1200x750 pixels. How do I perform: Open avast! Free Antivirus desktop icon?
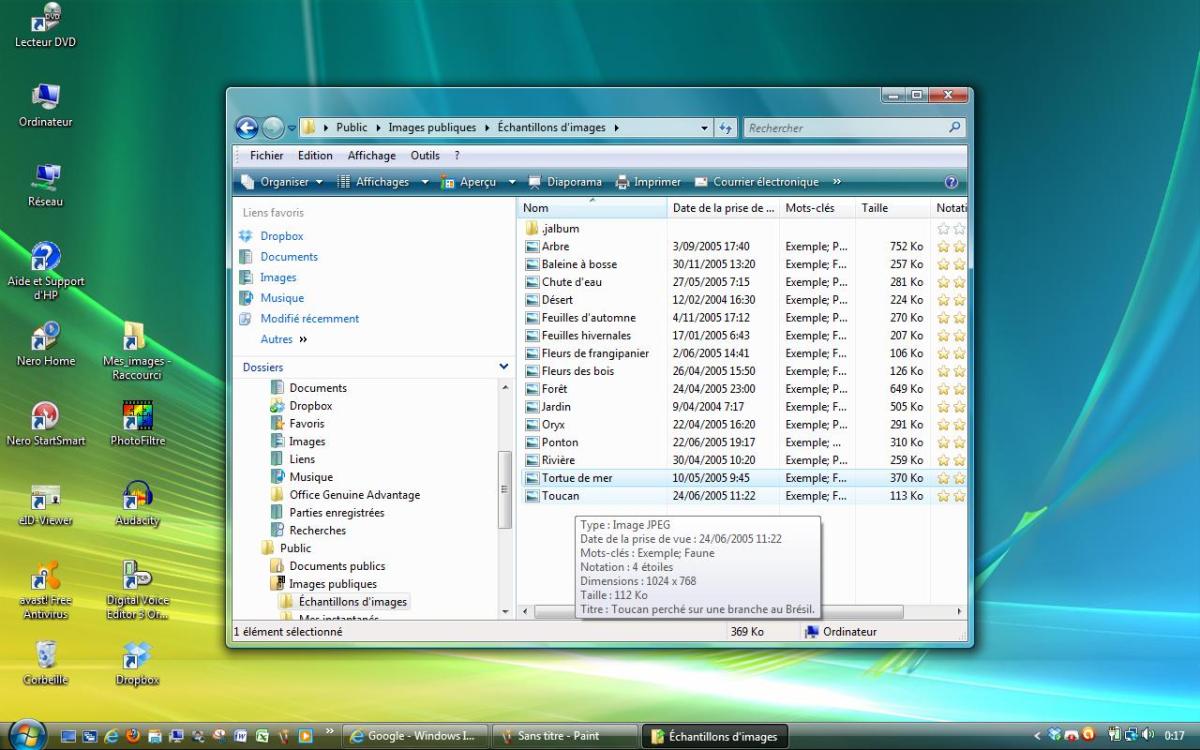(x=45, y=590)
